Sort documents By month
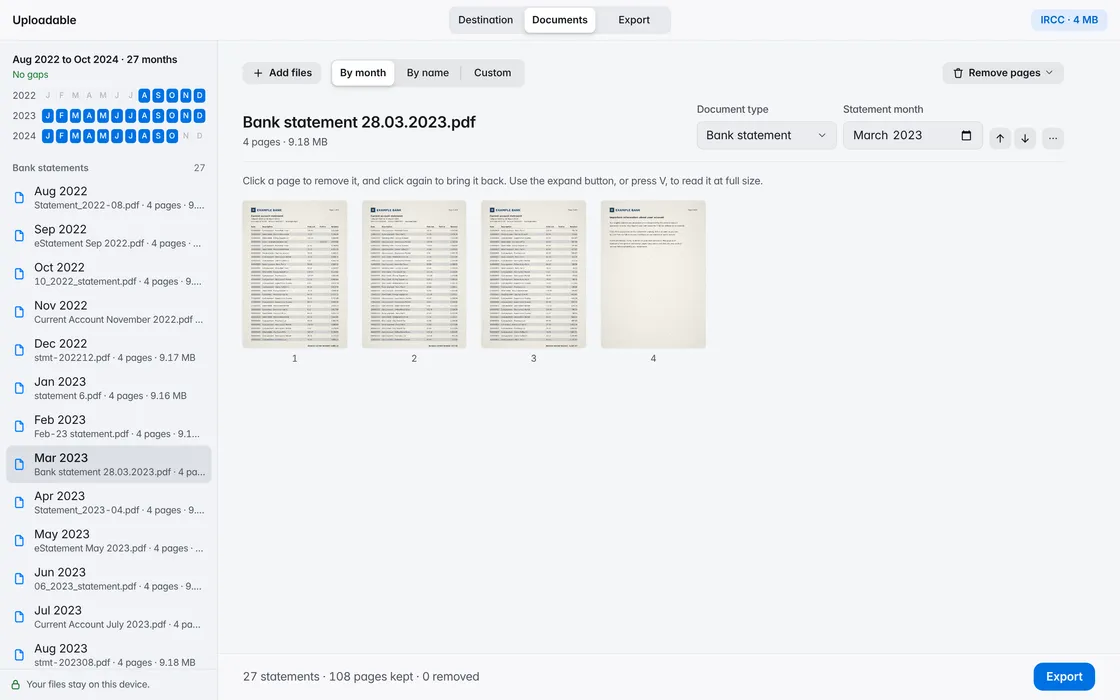This screenshot has width=1120, height=700. point(363,73)
